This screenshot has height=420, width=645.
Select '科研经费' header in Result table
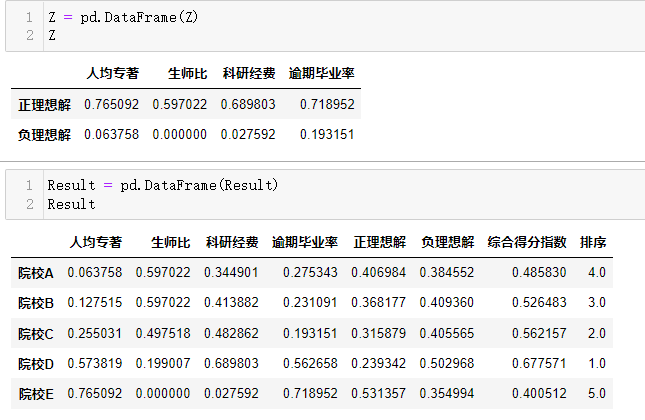point(232,242)
